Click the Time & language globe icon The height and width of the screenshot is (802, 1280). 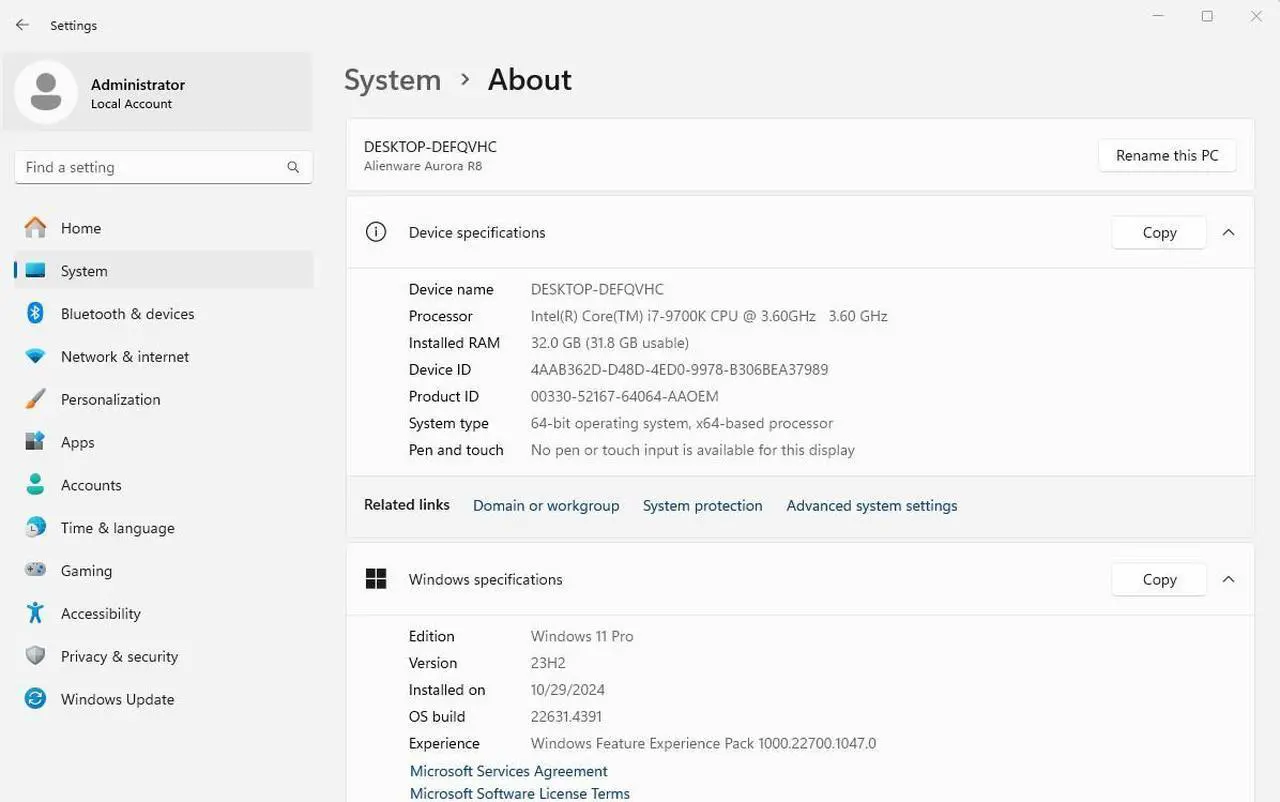[35, 527]
